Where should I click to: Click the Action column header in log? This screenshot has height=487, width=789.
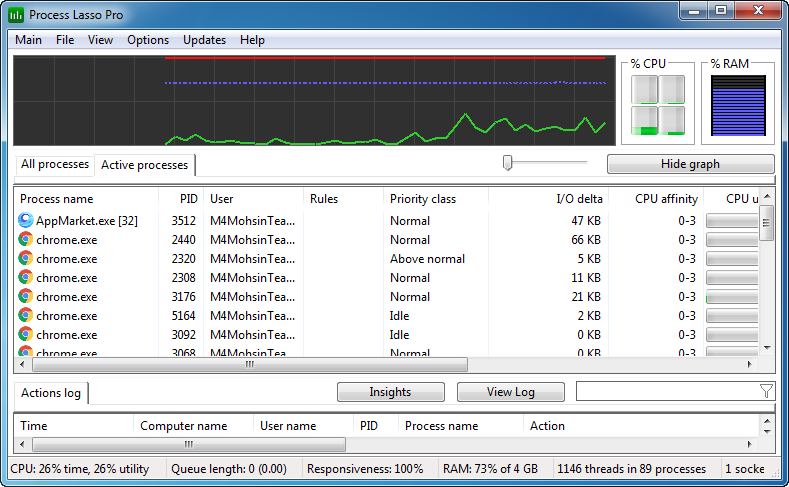tap(641, 426)
